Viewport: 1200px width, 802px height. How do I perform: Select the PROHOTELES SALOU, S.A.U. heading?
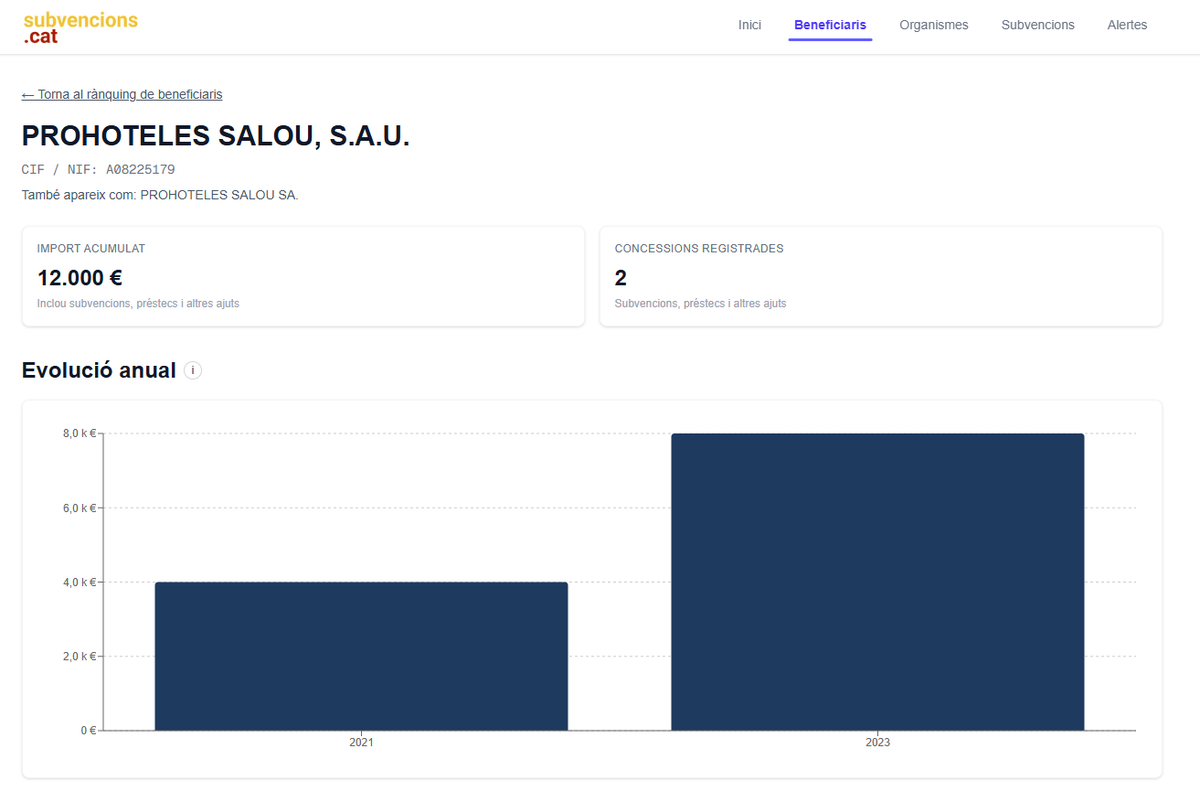click(216, 137)
